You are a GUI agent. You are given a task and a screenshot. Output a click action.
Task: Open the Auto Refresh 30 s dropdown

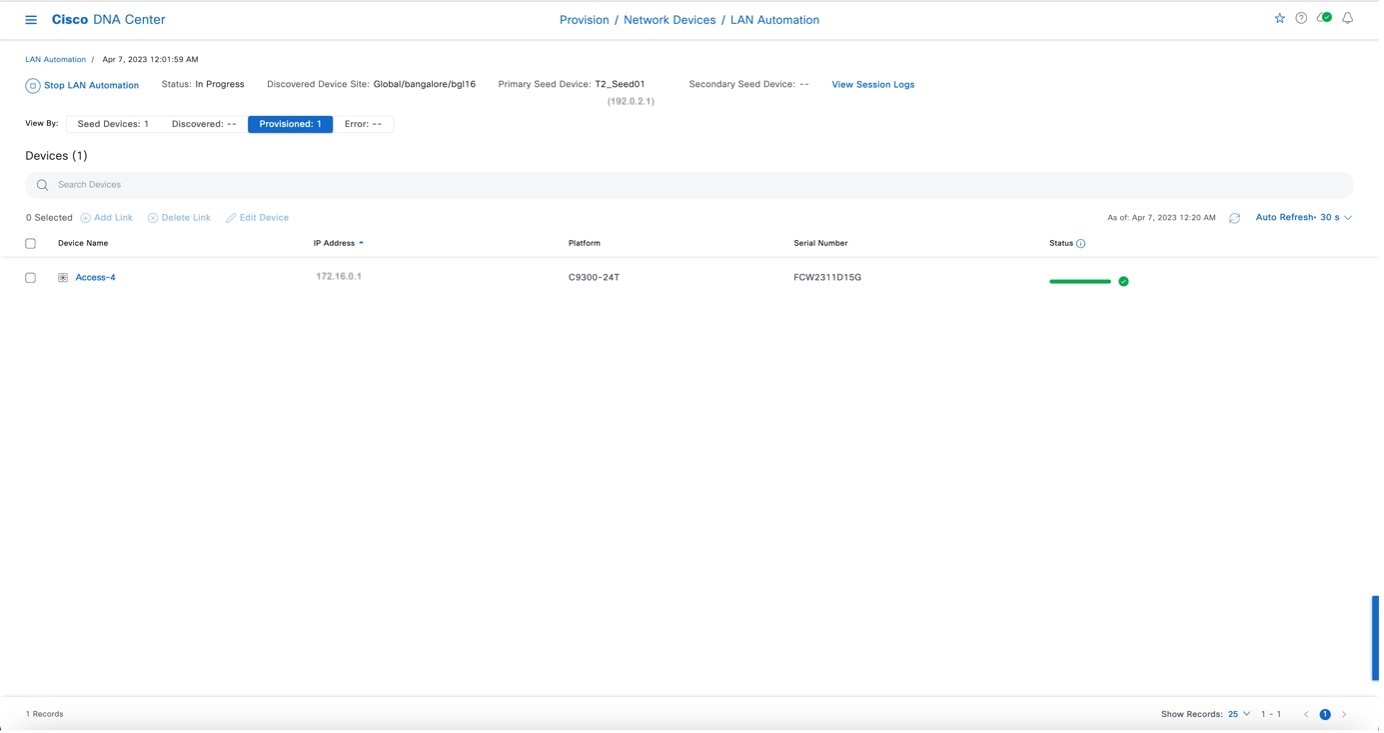click(x=1308, y=218)
